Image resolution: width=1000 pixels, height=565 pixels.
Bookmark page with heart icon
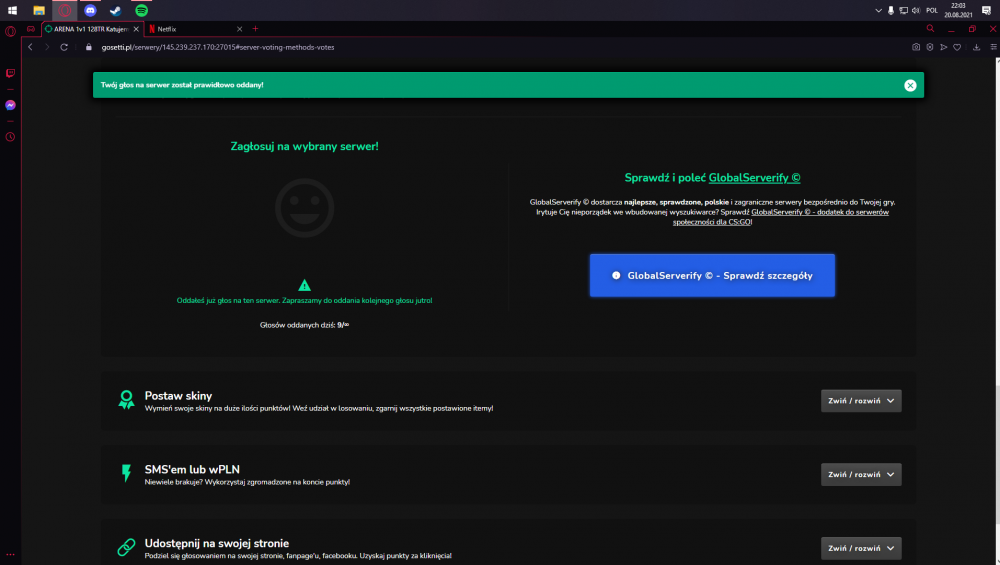957,47
